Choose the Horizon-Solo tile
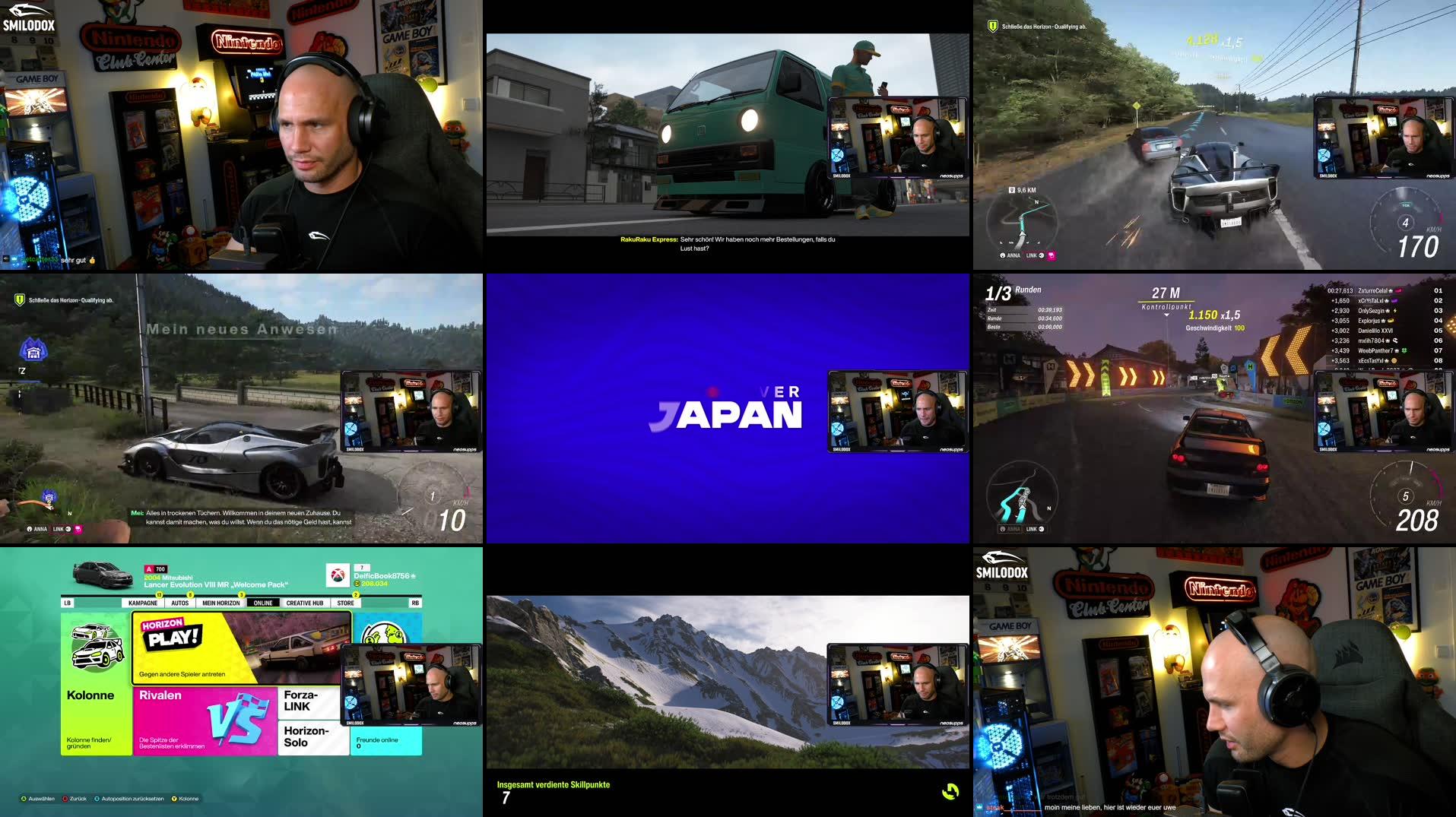The width and height of the screenshot is (1456, 817). click(x=314, y=737)
